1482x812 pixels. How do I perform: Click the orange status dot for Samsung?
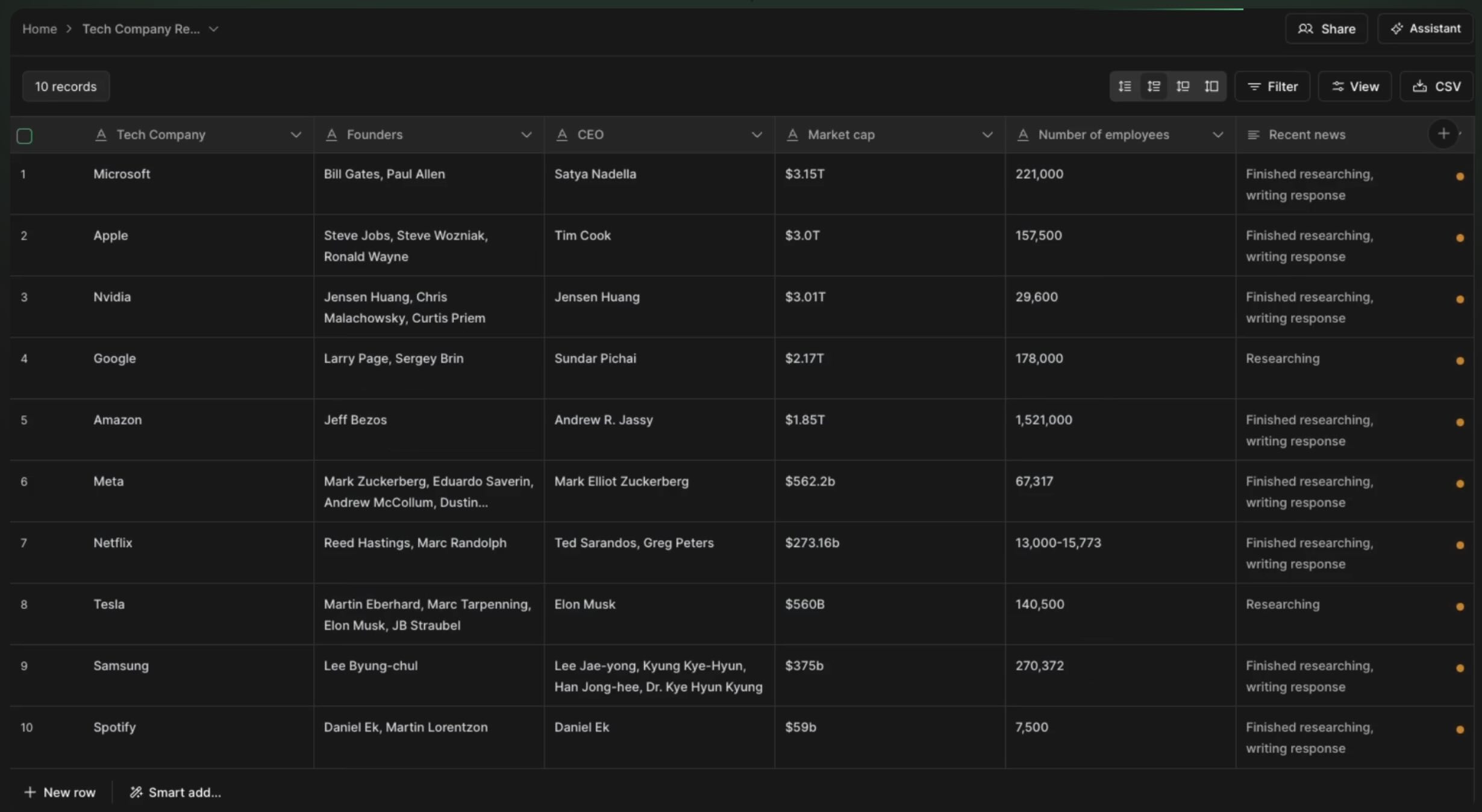tap(1460, 668)
